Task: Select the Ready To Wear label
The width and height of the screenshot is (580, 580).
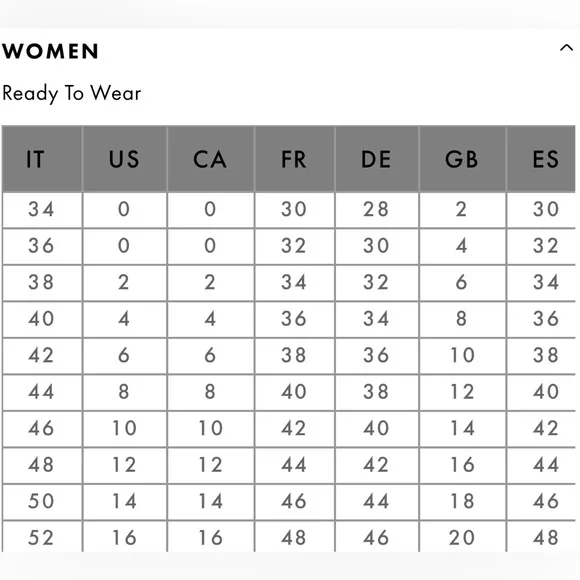Action: click(71, 93)
